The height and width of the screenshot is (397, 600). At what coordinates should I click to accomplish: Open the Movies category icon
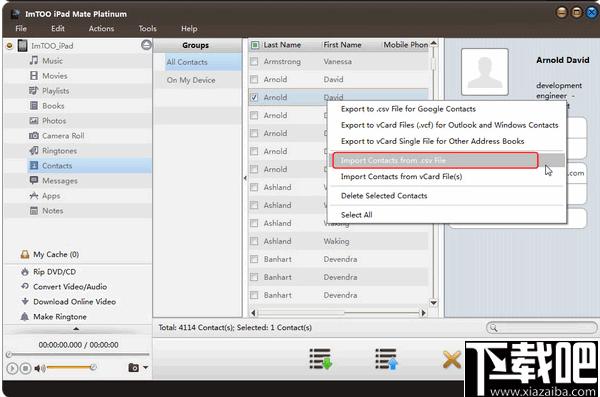point(34,75)
